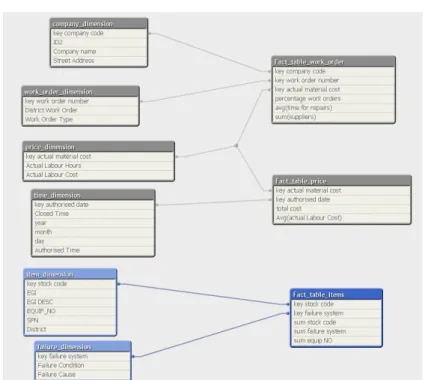Select the 'Avg(actual Labour Cost)' field
The height and width of the screenshot is (380, 425).
[x=342, y=218]
